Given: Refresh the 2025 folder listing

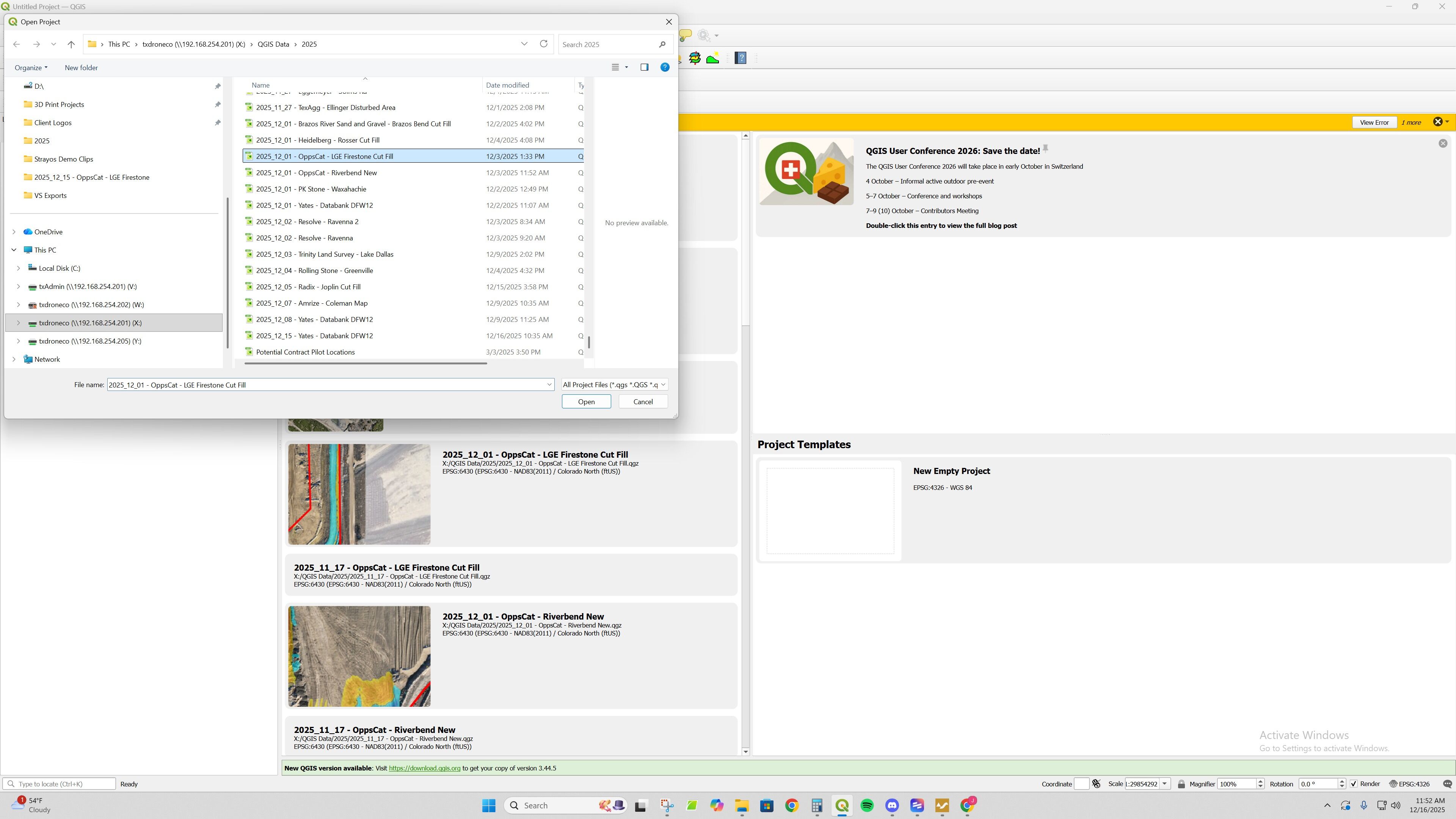Looking at the screenshot, I should [x=544, y=44].
